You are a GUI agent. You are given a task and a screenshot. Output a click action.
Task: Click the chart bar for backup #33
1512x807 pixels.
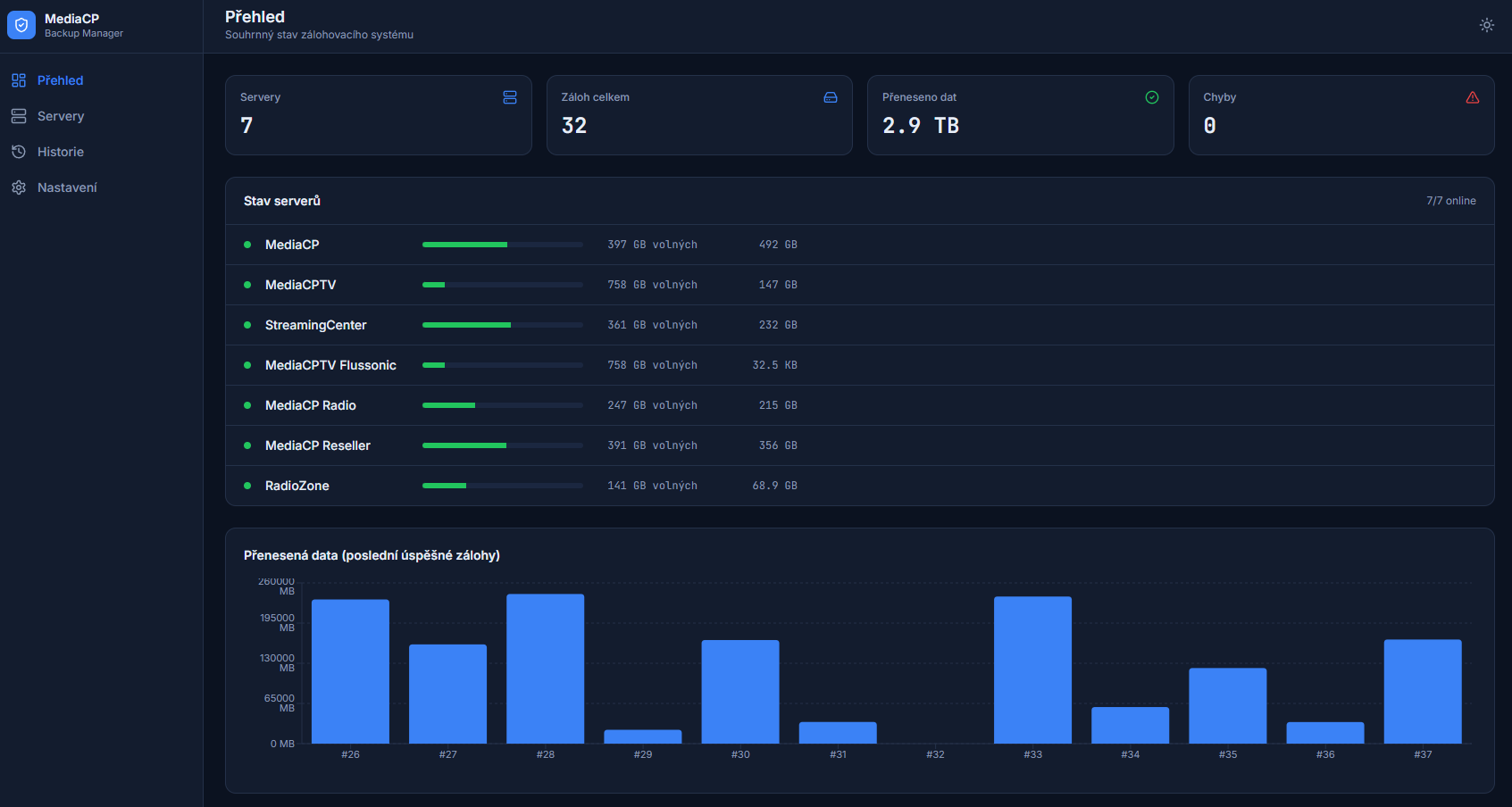(1033, 670)
